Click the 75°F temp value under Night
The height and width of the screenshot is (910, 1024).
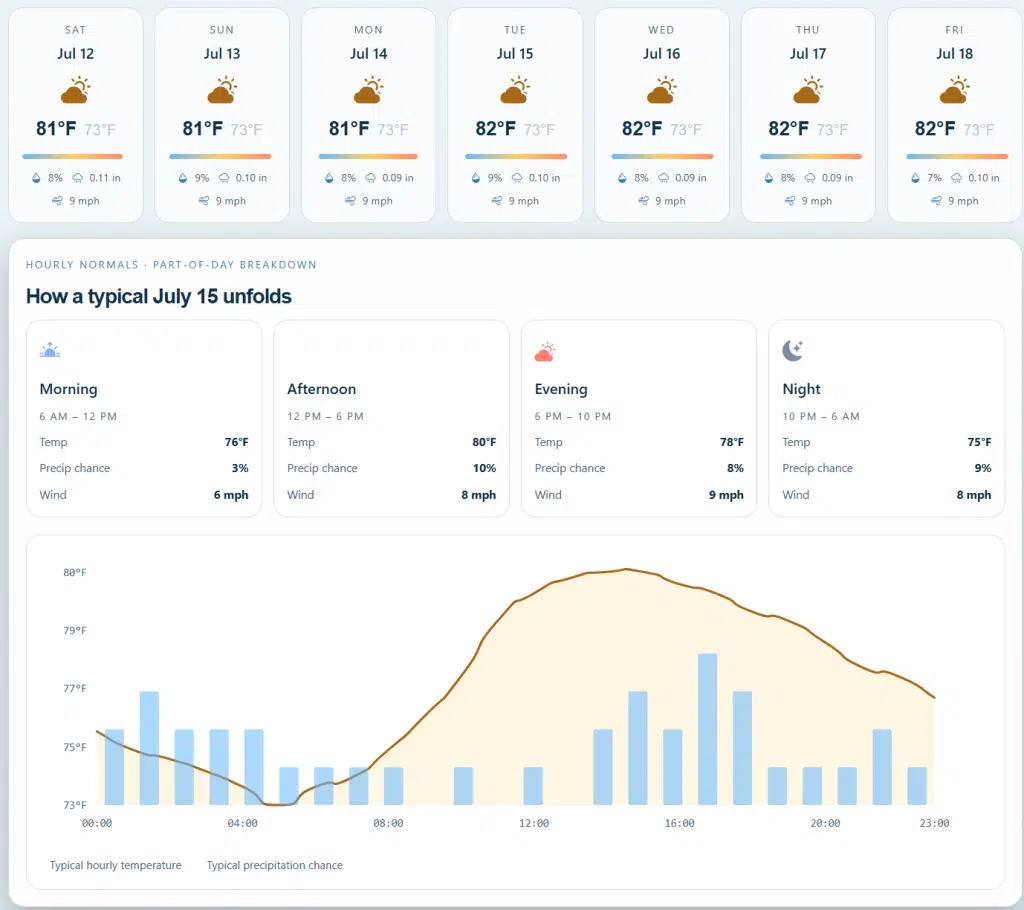pos(979,442)
